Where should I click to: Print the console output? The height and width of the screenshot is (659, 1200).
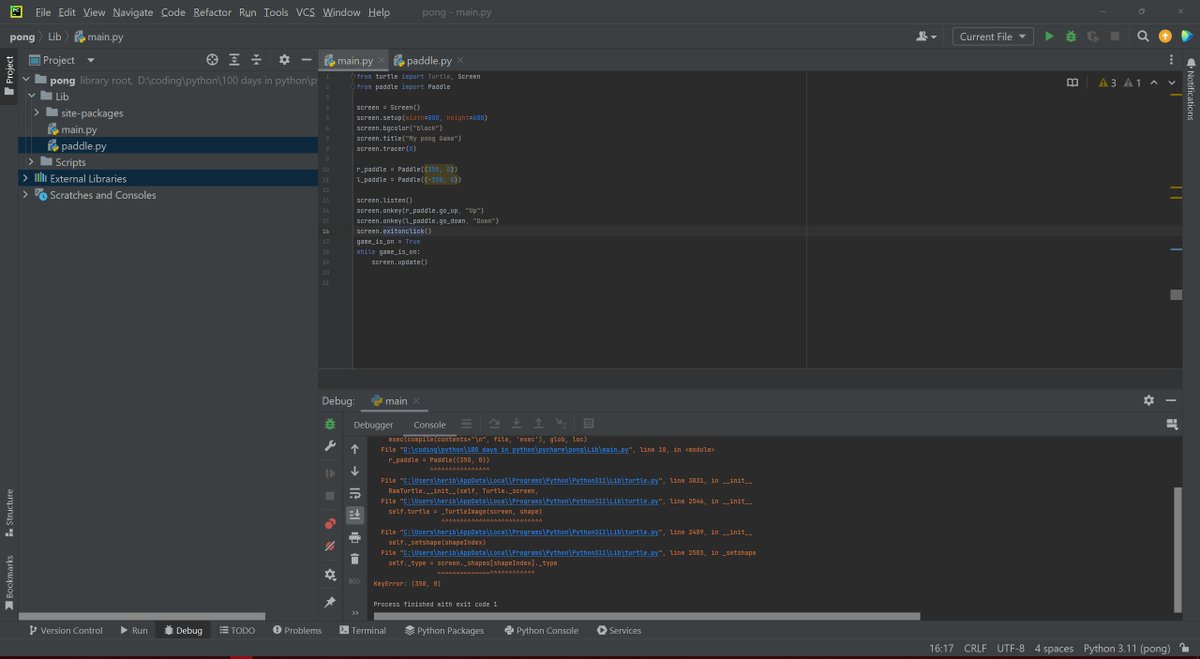354,537
